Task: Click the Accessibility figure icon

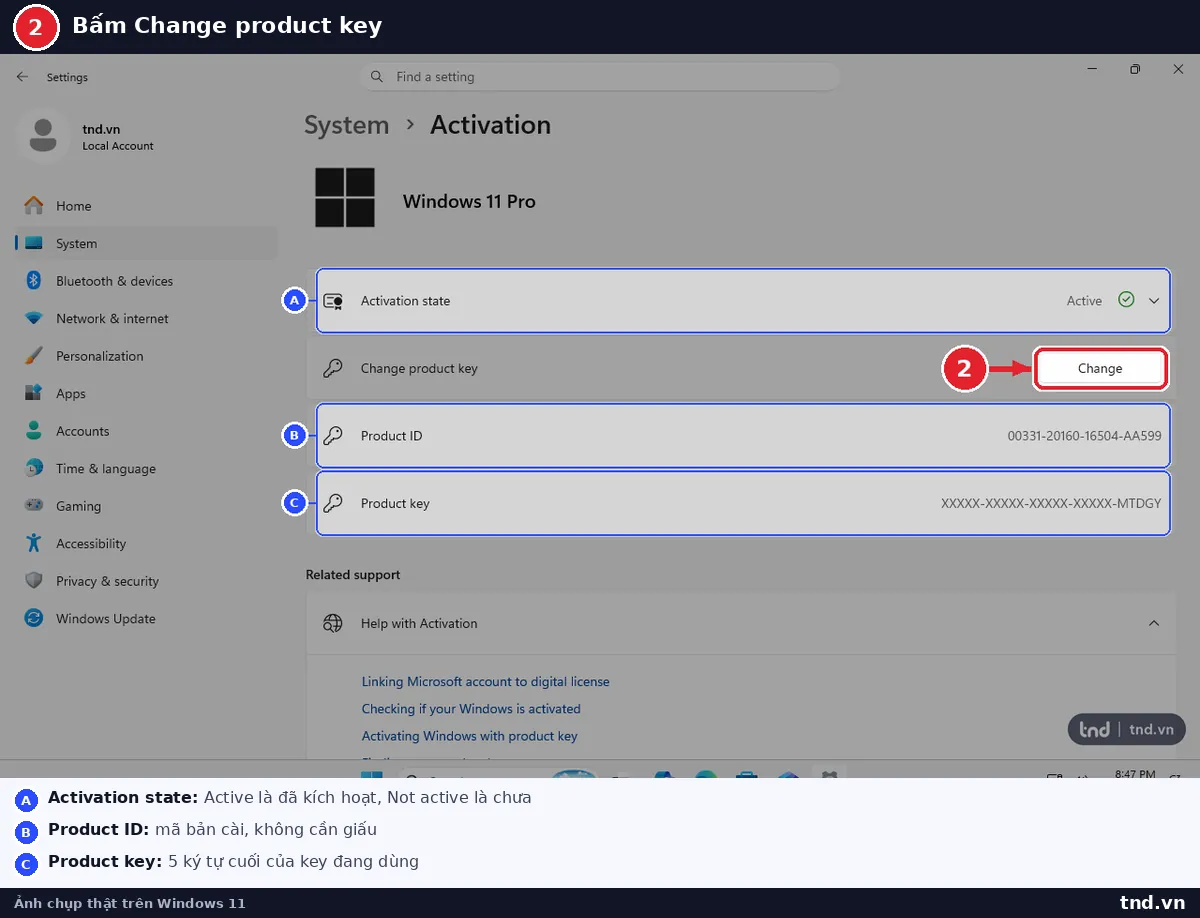Action: 34,543
